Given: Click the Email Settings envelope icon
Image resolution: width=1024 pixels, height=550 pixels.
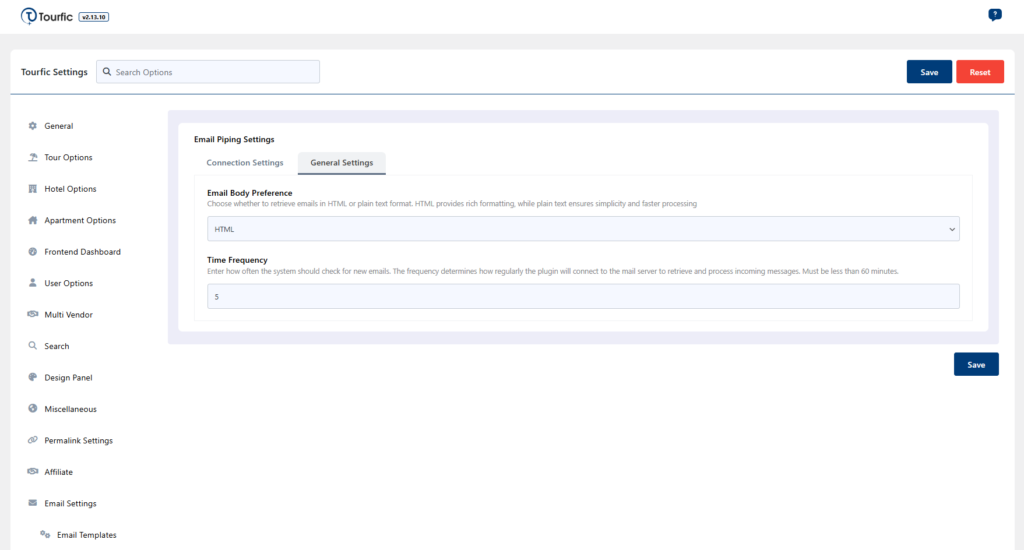Looking at the screenshot, I should (33, 502).
